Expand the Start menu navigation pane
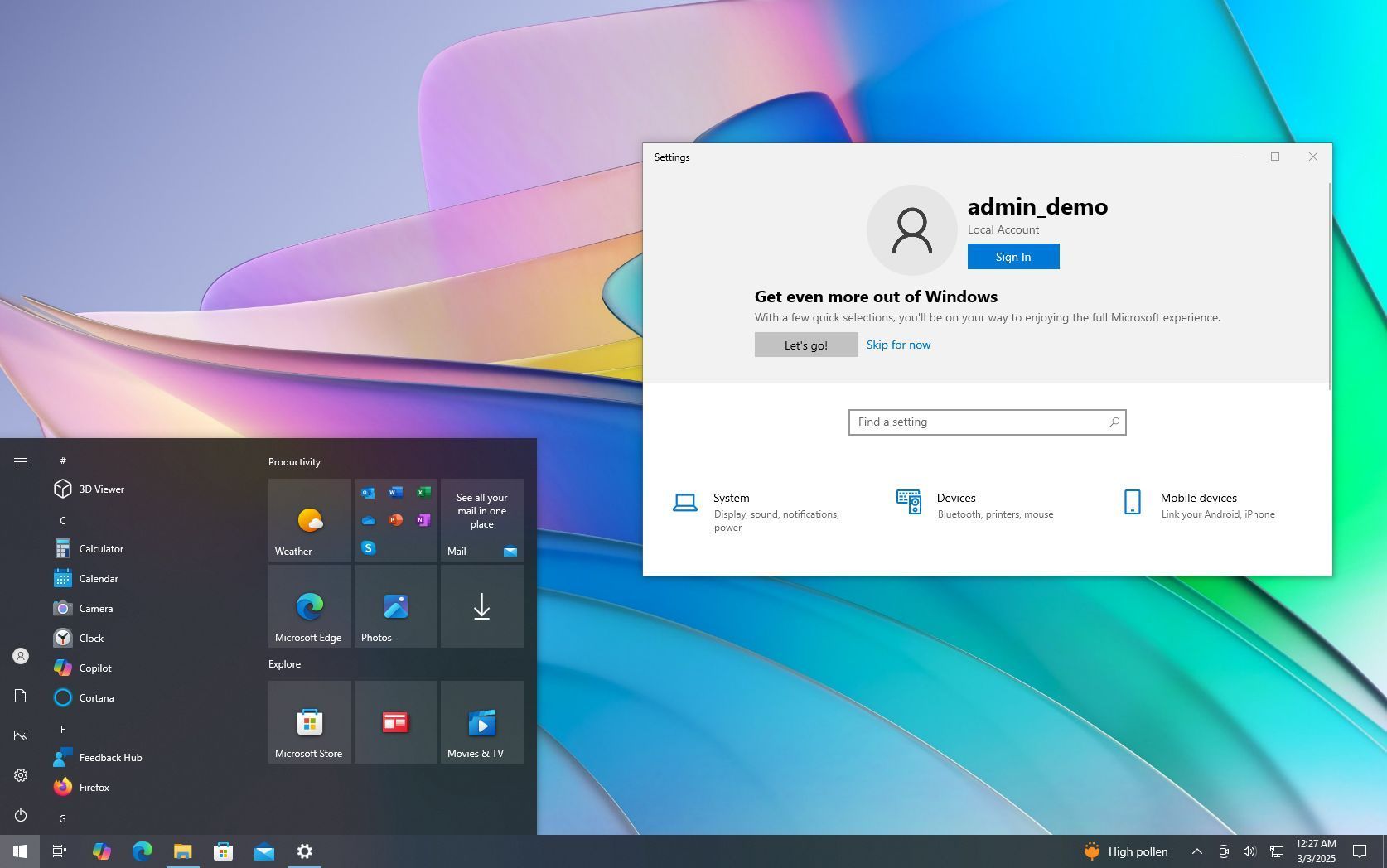Image resolution: width=1387 pixels, height=868 pixels. [21, 461]
